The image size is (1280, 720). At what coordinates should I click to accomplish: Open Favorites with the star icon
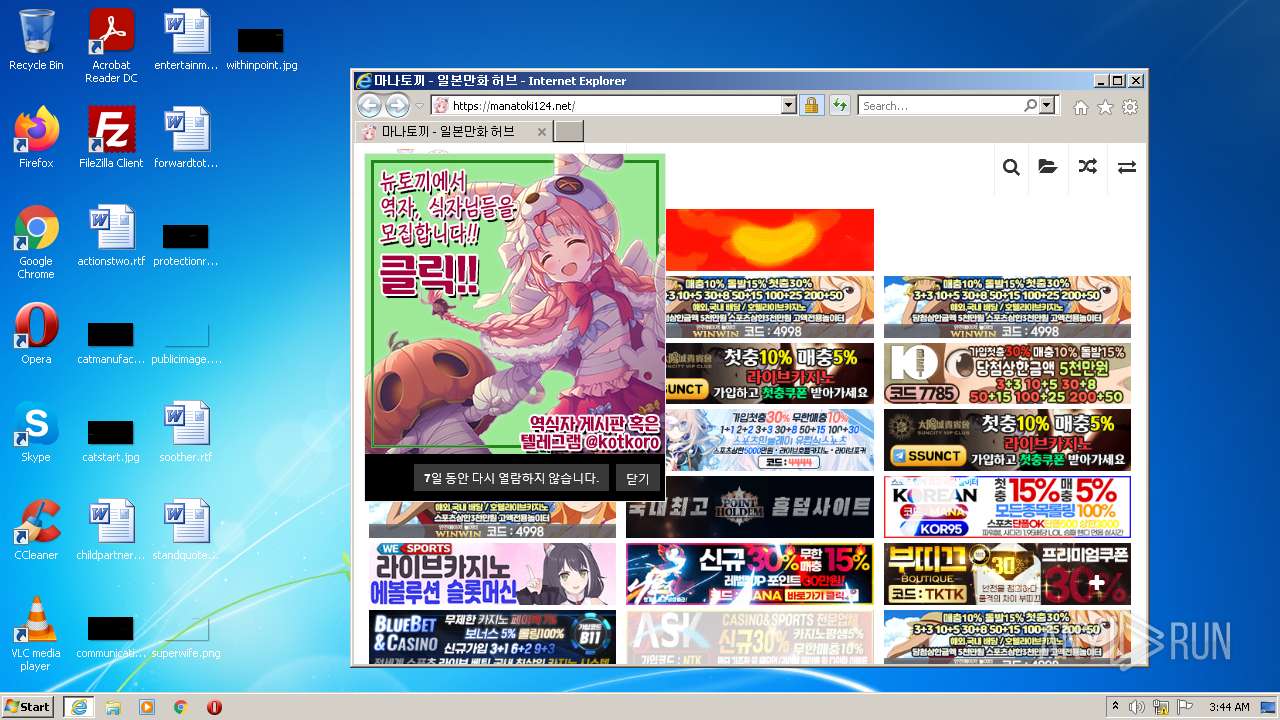pos(1105,107)
